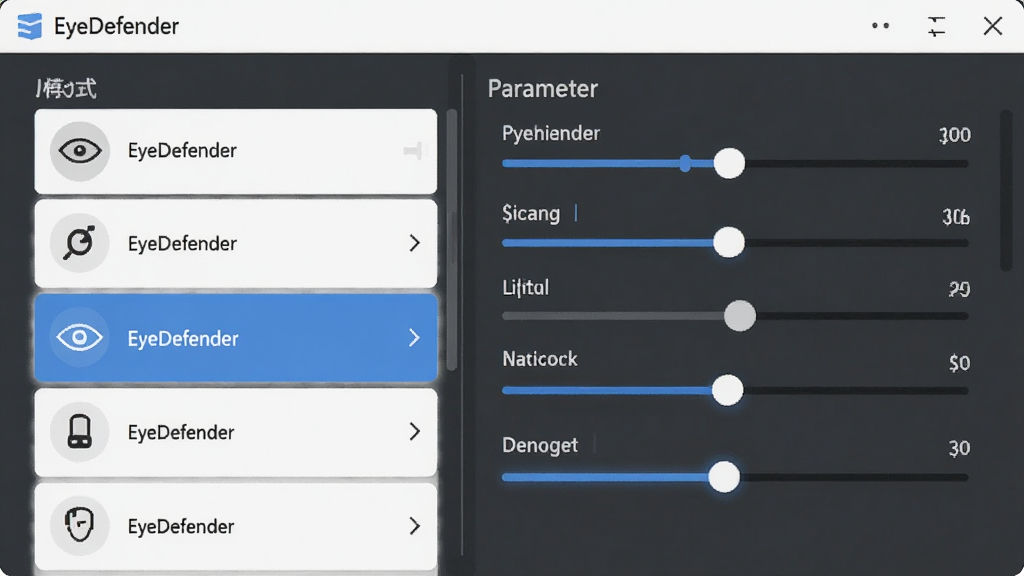This screenshot has width=1024, height=576.
Task: Click the Naticock slider handle
Action: pos(728,391)
